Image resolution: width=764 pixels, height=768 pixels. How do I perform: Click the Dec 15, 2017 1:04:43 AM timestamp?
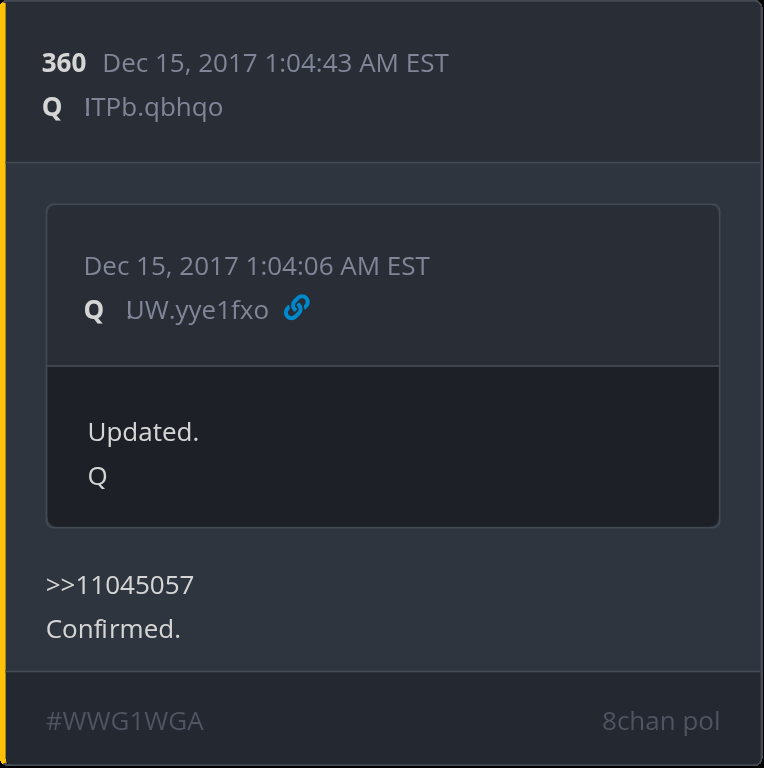275,63
